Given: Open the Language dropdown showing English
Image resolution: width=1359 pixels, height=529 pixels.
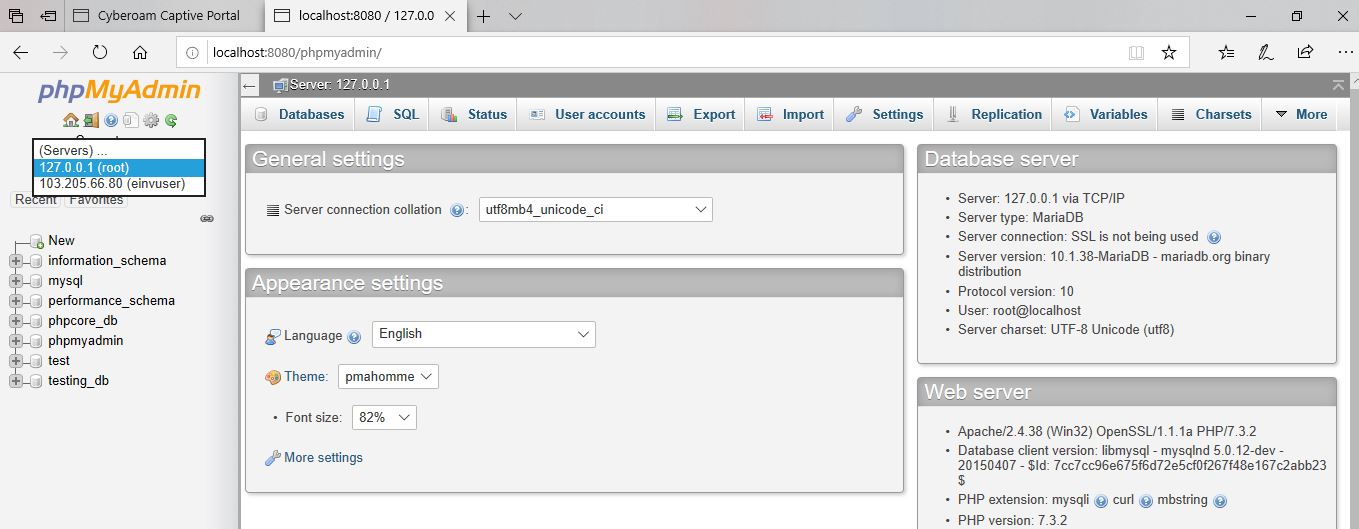Looking at the screenshot, I should [x=484, y=334].
